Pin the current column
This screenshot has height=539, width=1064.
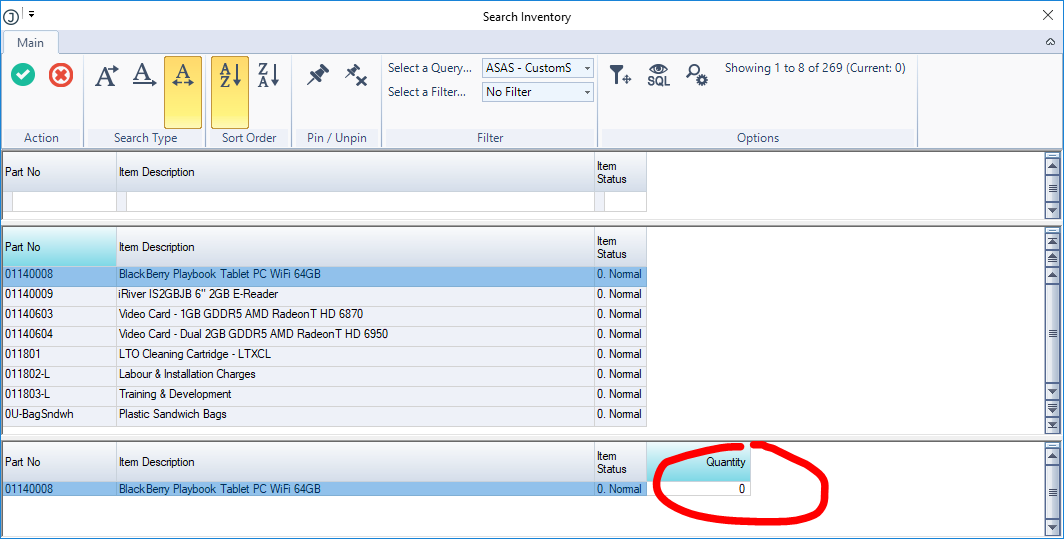[318, 75]
